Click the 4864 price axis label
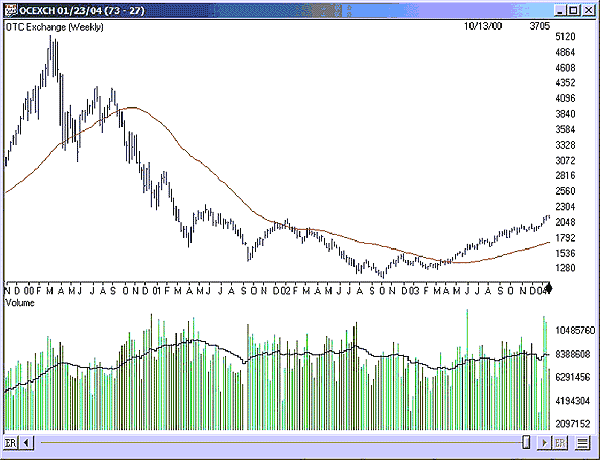 coord(565,52)
